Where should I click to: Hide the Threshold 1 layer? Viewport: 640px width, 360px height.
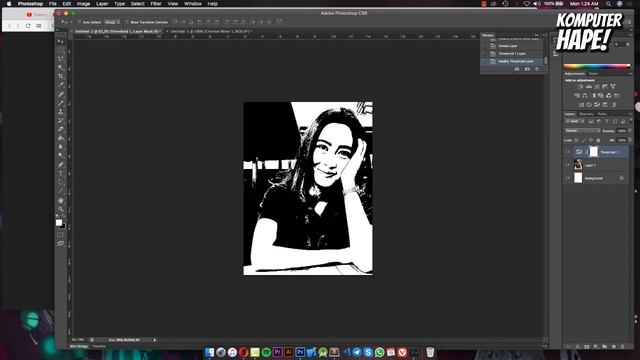point(567,152)
